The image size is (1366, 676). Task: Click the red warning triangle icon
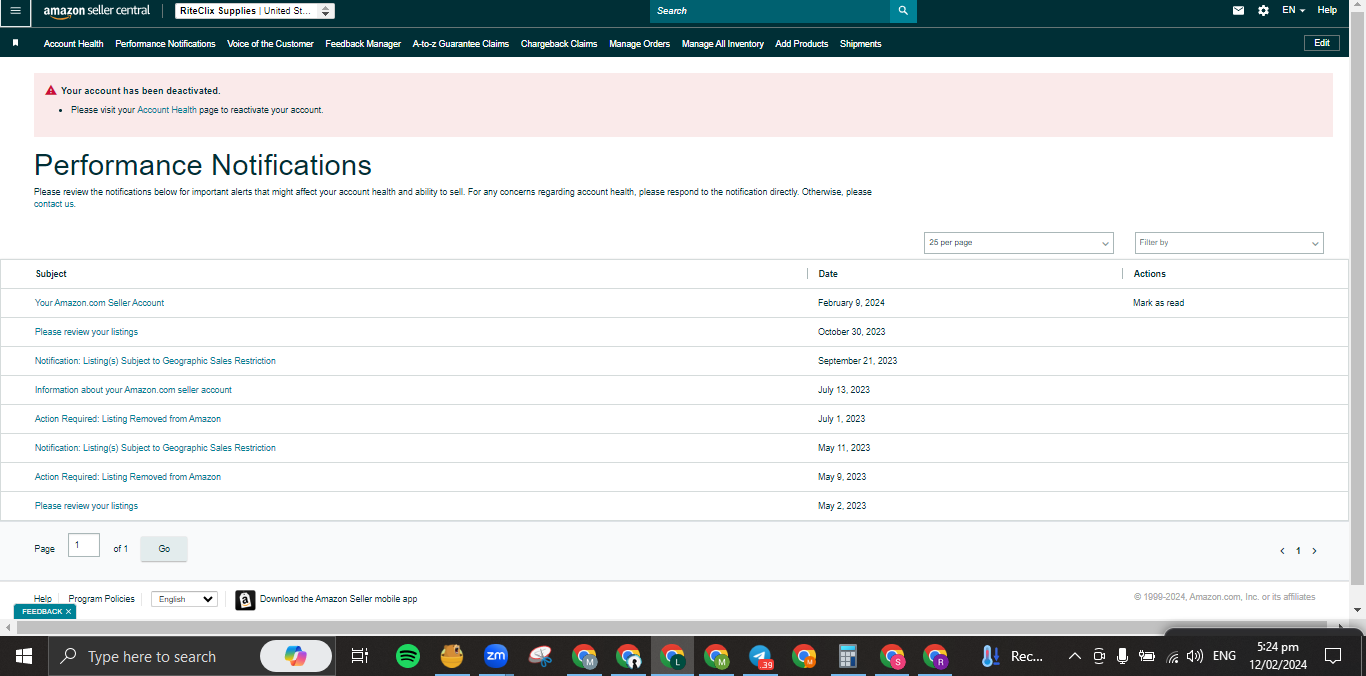click(x=51, y=90)
